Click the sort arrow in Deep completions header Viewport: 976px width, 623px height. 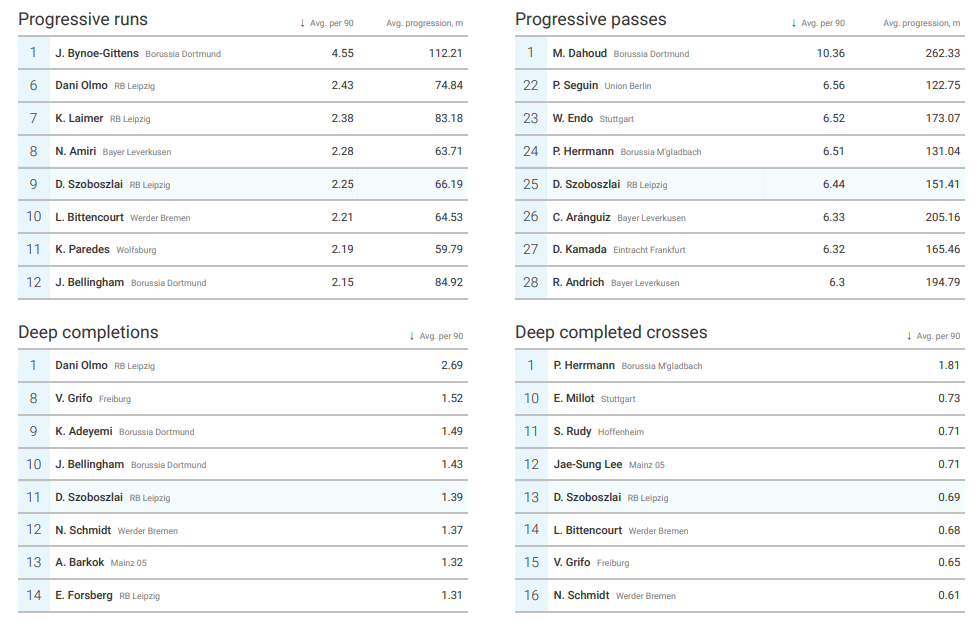pyautogui.click(x=412, y=336)
